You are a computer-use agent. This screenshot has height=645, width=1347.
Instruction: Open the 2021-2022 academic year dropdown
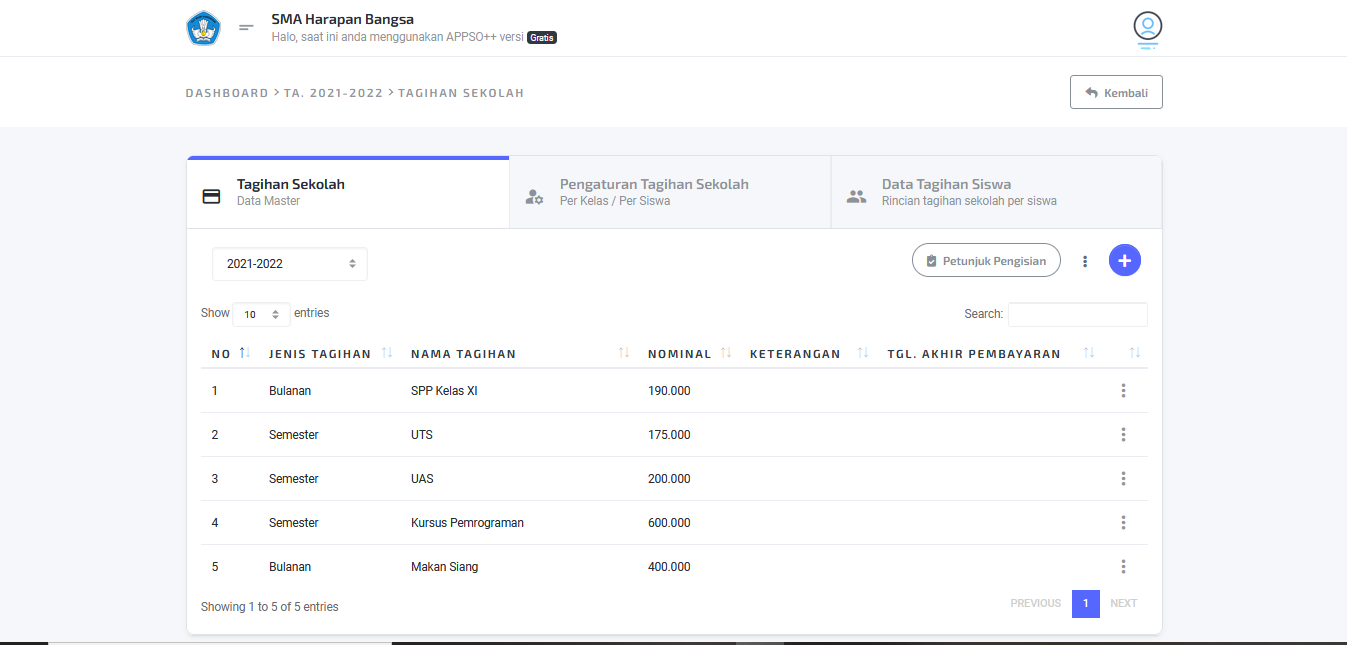290,264
